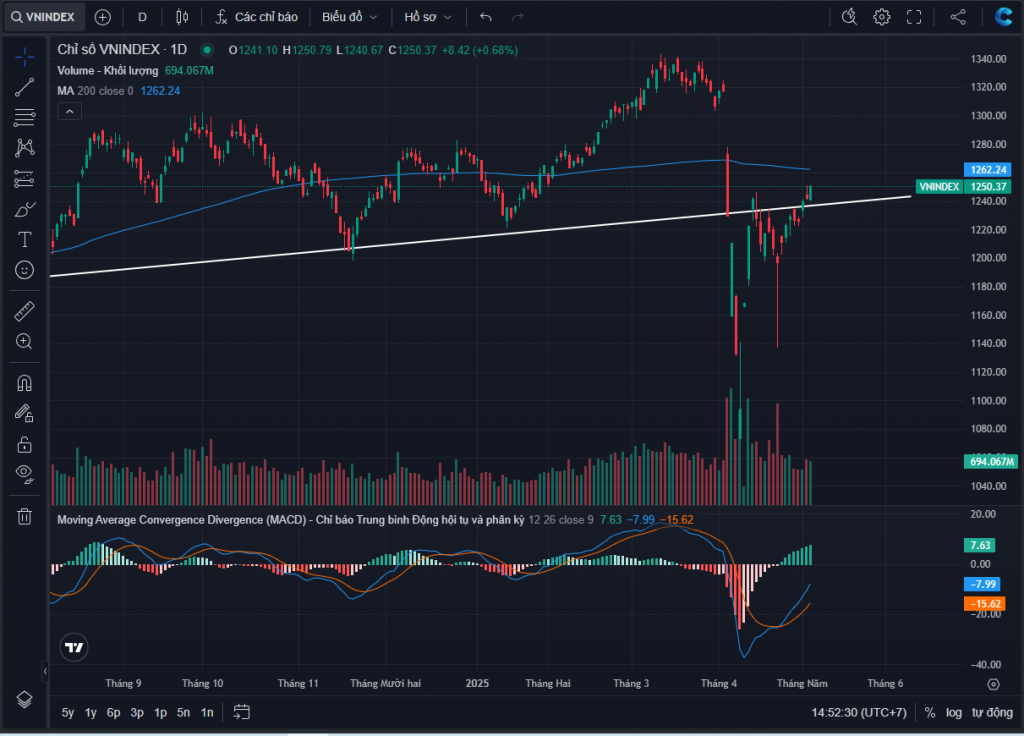This screenshot has height=736, width=1024.
Task: Open the TradingView logo link
Action: click(x=74, y=647)
